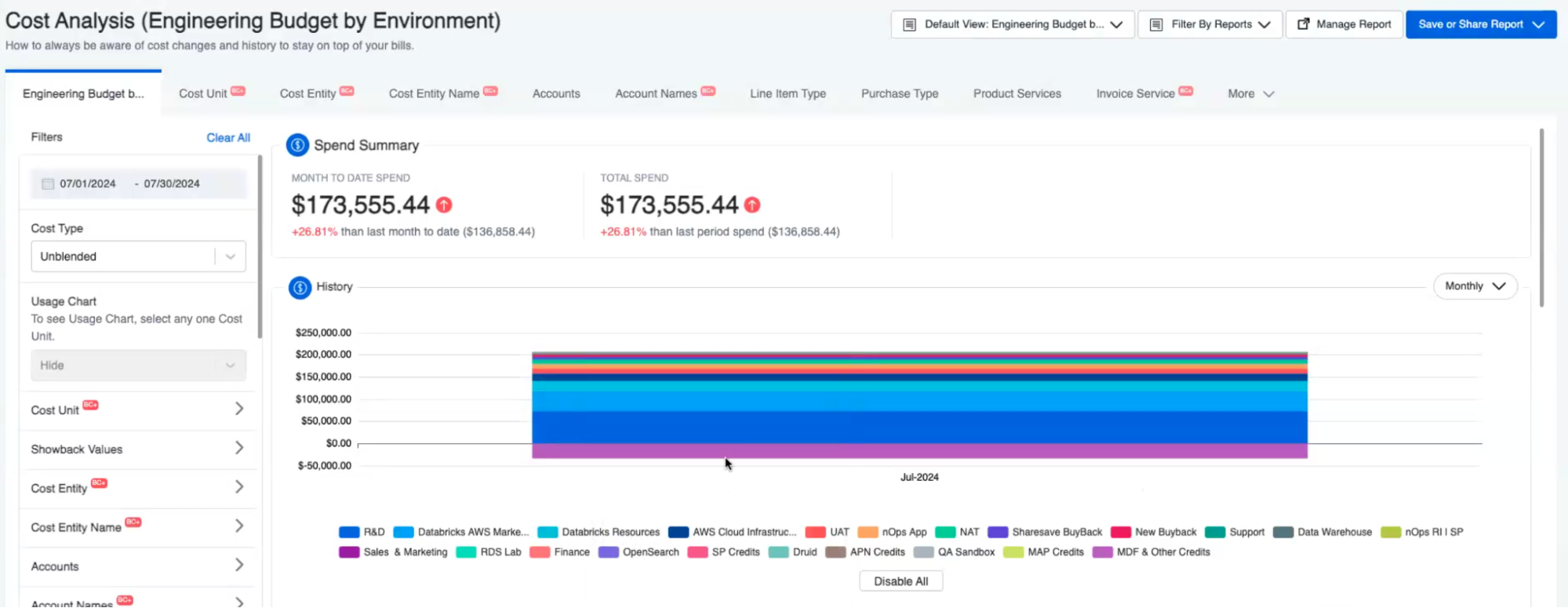Open the Cost Type Unblended dropdown

[138, 257]
